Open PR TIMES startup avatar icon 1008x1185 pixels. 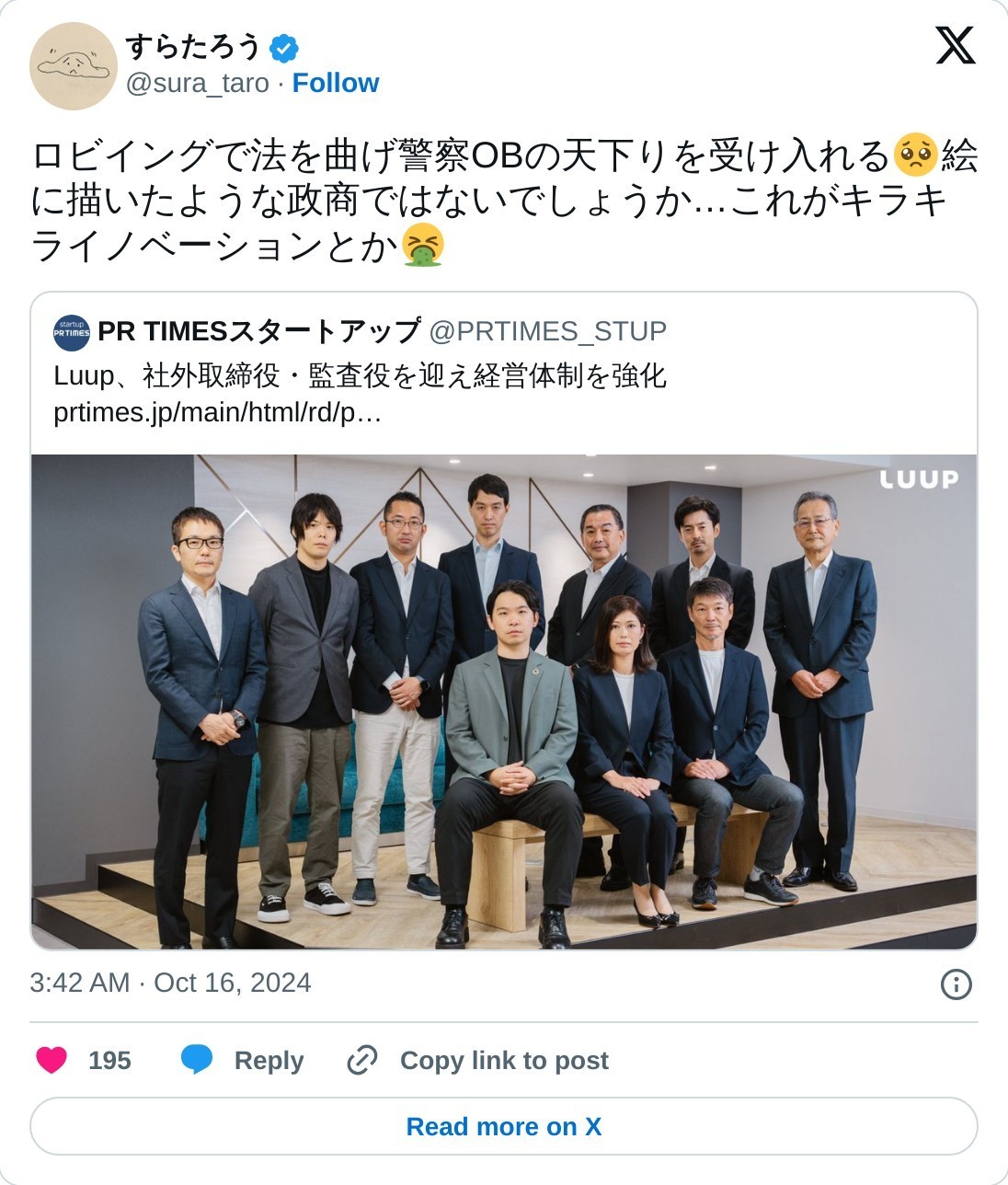(x=72, y=332)
